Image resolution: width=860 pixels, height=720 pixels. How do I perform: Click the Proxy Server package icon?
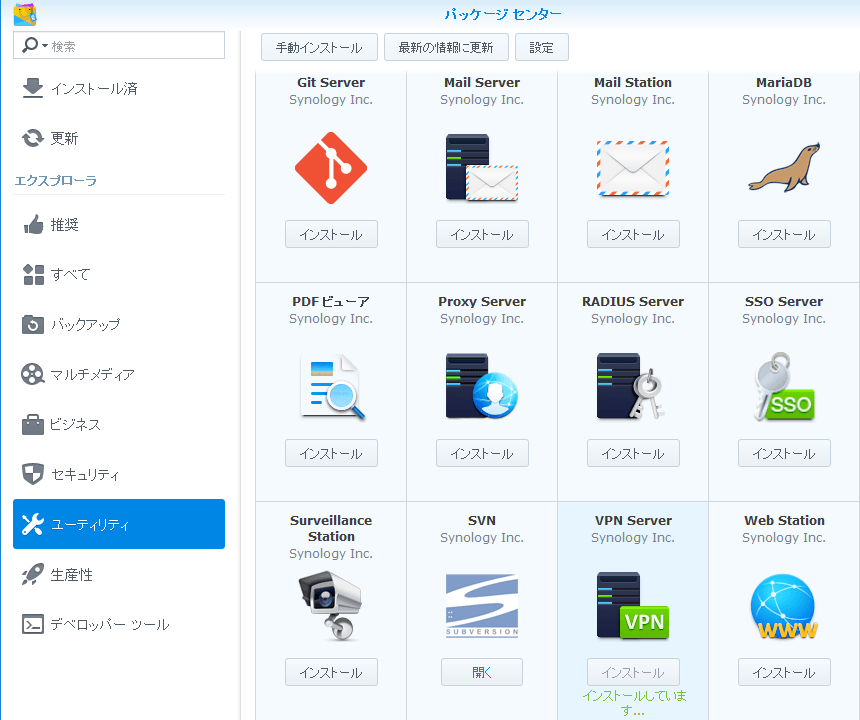point(482,386)
